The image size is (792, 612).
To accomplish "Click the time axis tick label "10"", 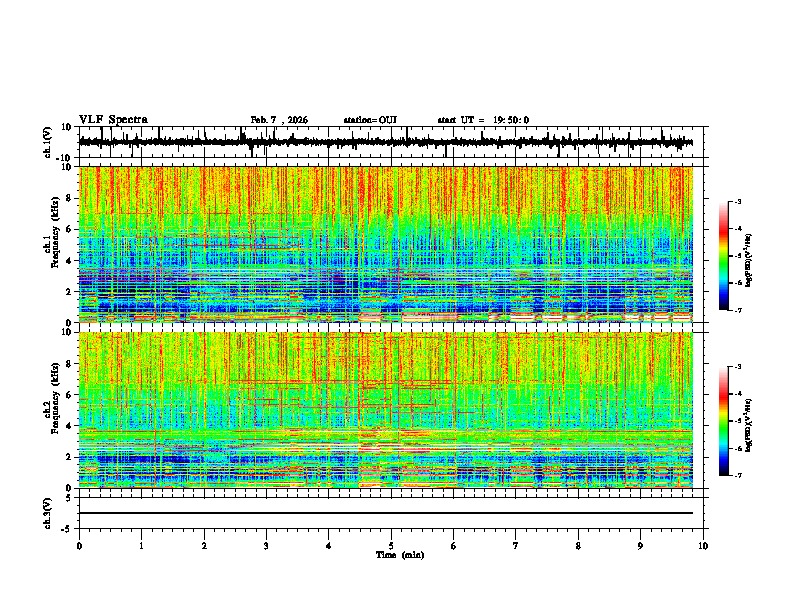I will [x=703, y=546].
